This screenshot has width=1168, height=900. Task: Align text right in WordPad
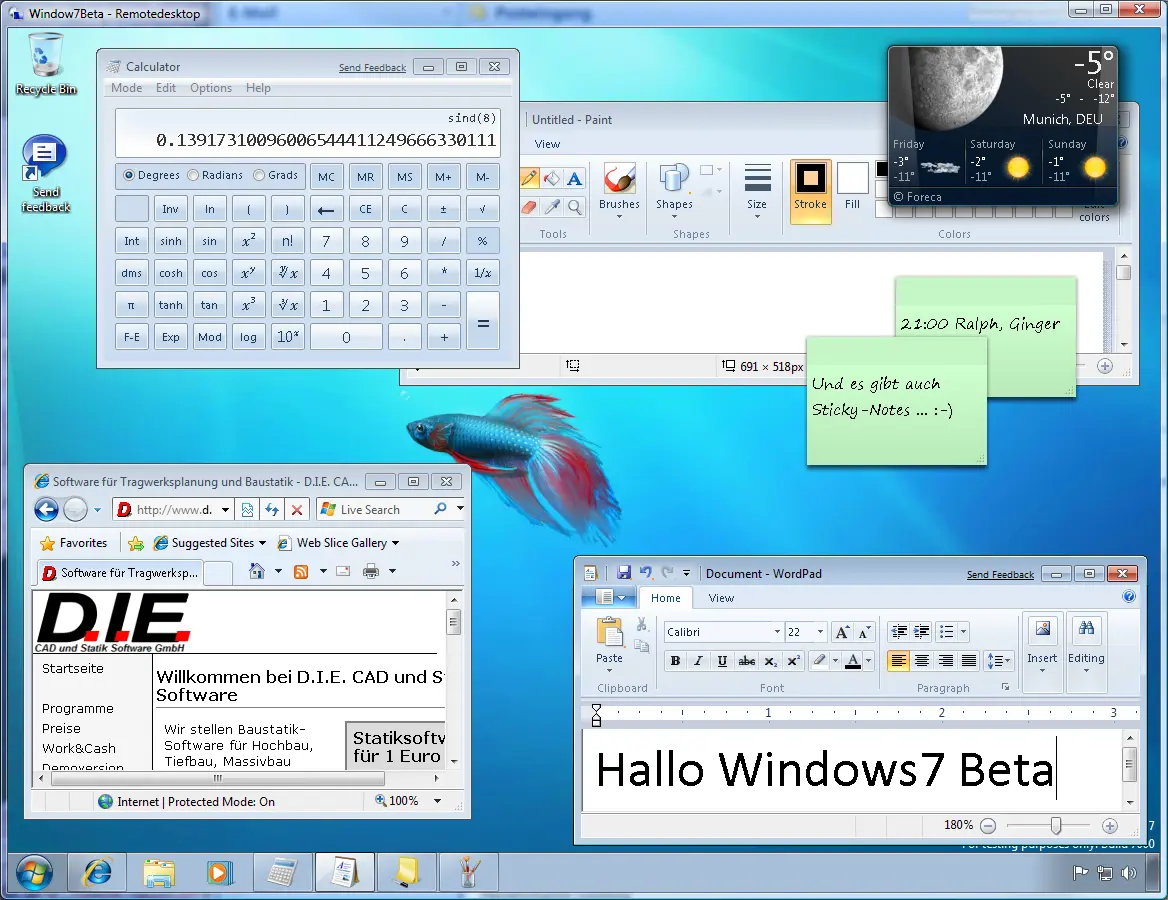[x=945, y=661]
